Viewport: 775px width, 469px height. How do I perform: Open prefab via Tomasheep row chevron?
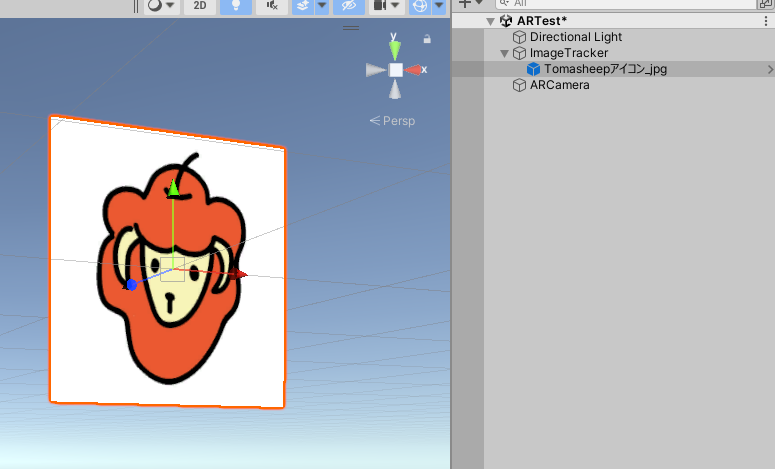point(770,70)
